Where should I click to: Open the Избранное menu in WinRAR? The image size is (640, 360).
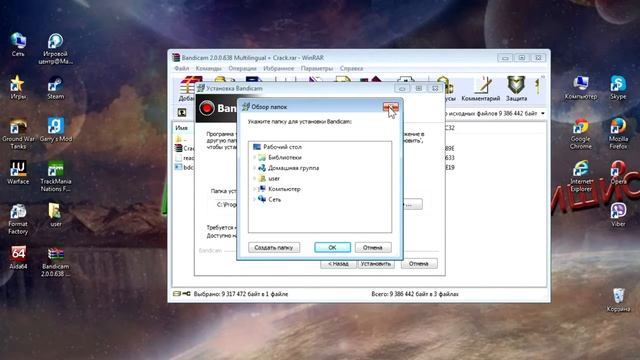(x=278, y=69)
